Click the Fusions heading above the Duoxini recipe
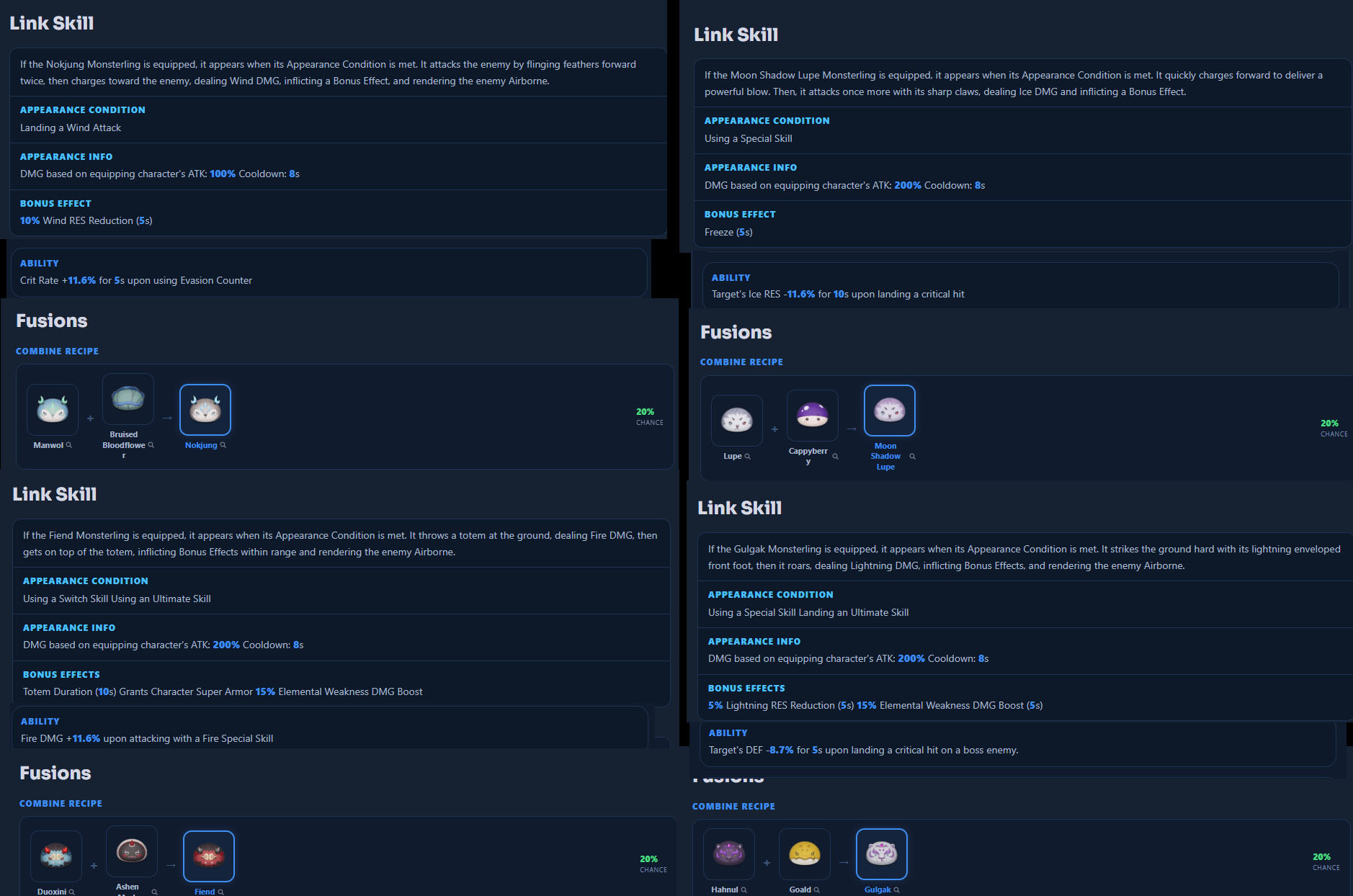 tap(55, 773)
